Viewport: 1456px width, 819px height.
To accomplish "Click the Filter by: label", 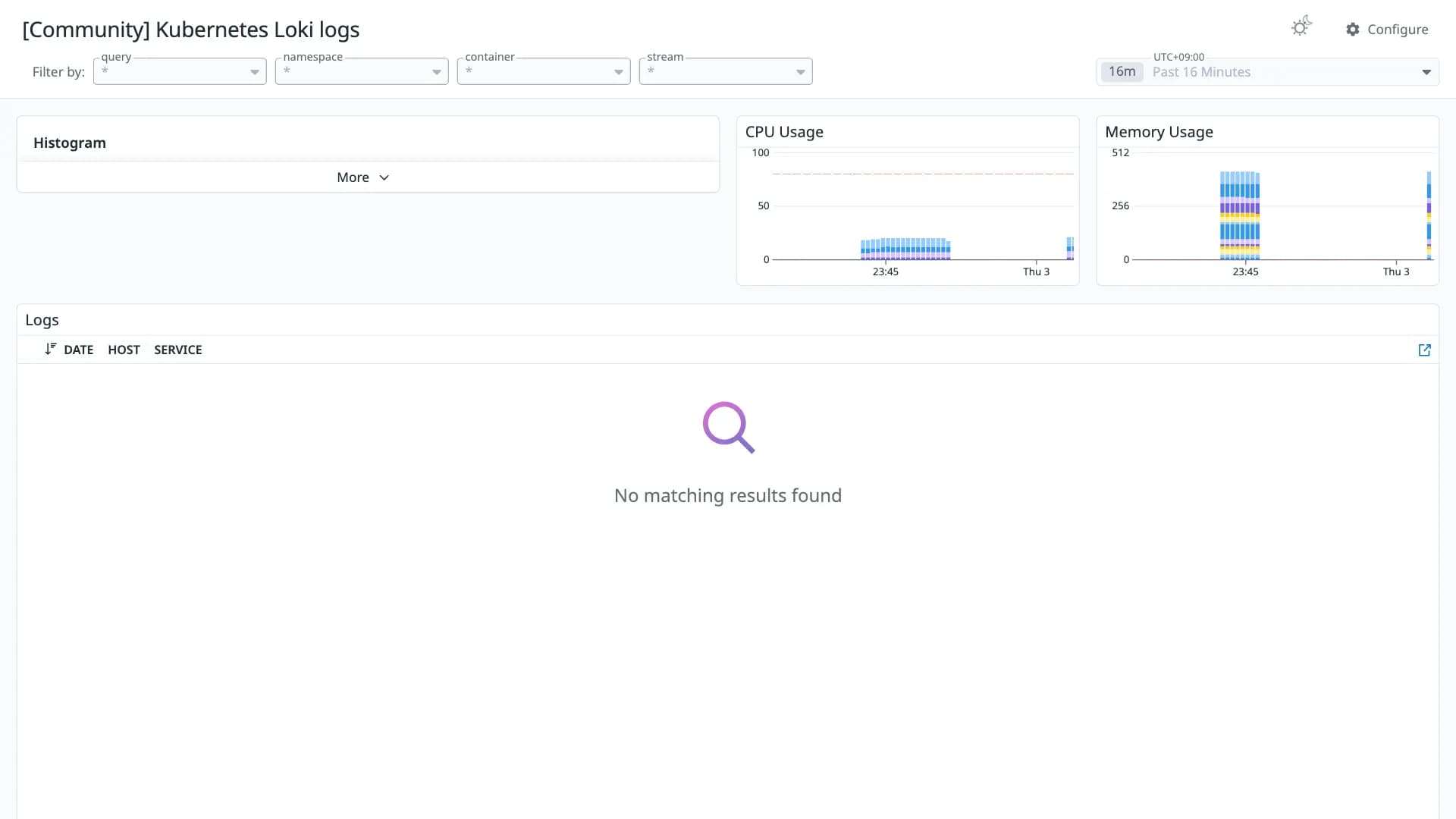I will (x=58, y=72).
